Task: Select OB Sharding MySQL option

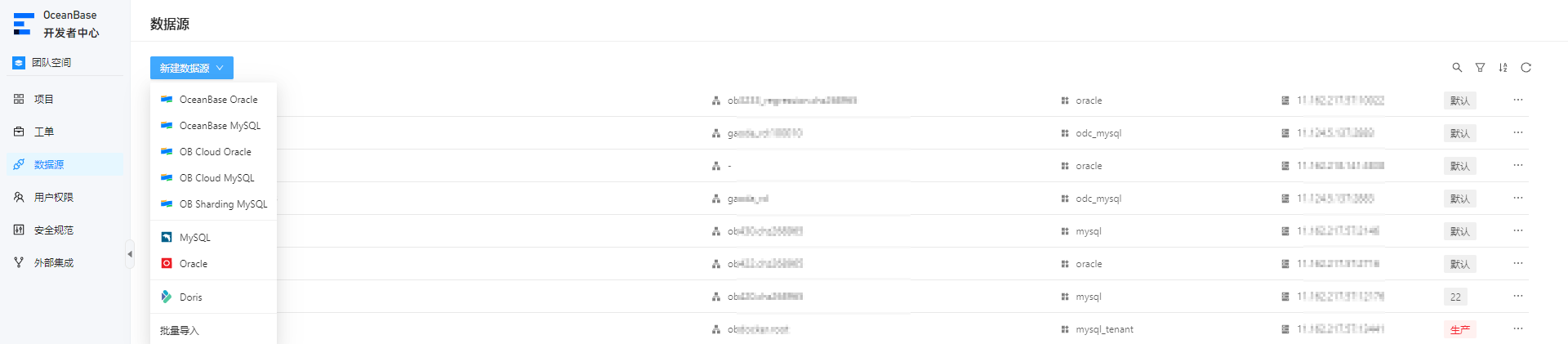Action: [213, 204]
